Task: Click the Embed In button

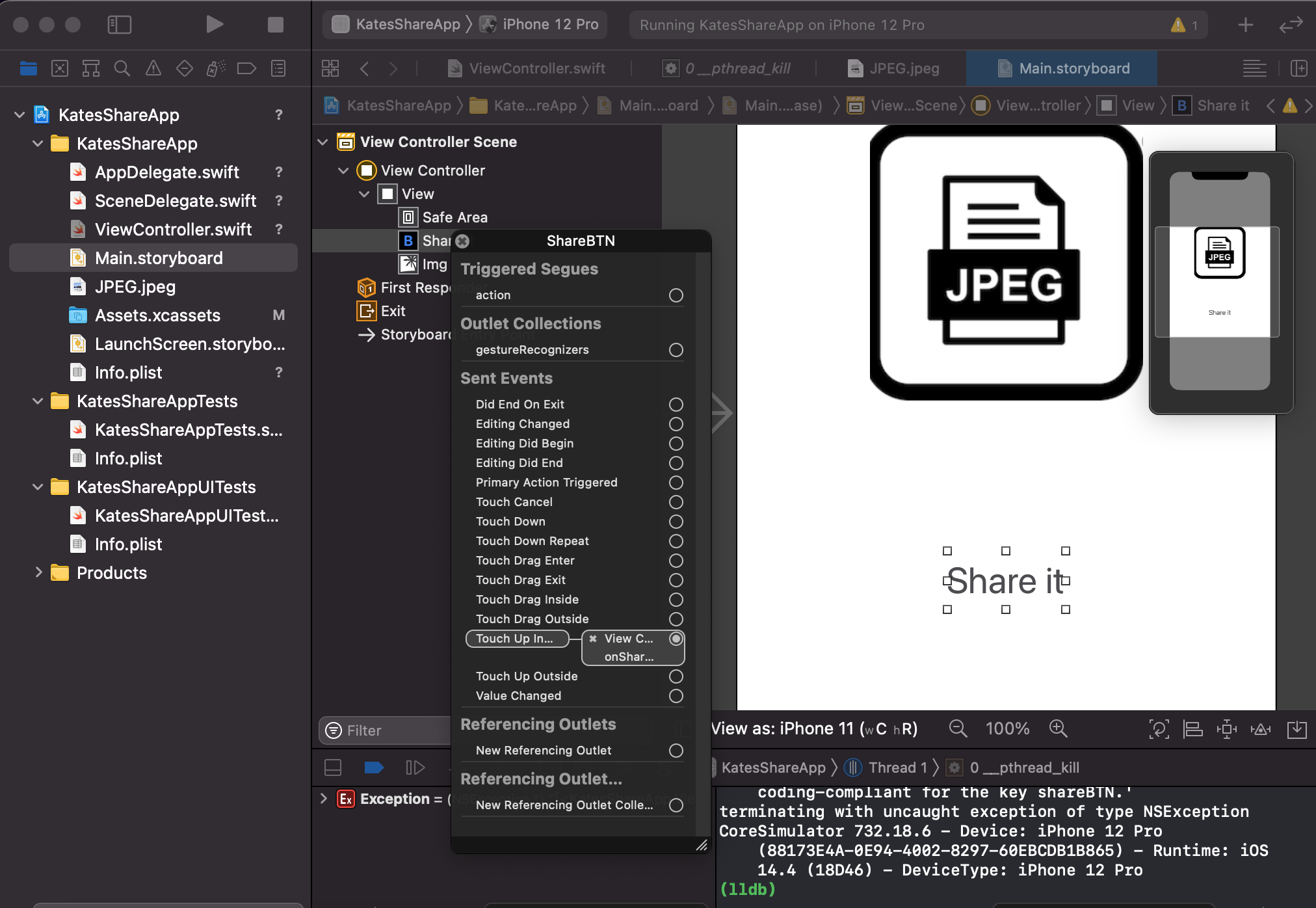Action: coord(1296,729)
